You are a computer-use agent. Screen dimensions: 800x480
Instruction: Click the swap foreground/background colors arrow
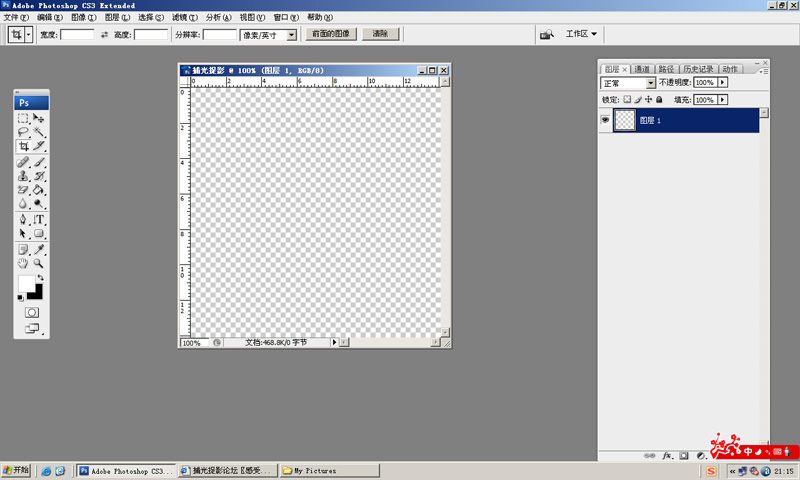[40, 277]
